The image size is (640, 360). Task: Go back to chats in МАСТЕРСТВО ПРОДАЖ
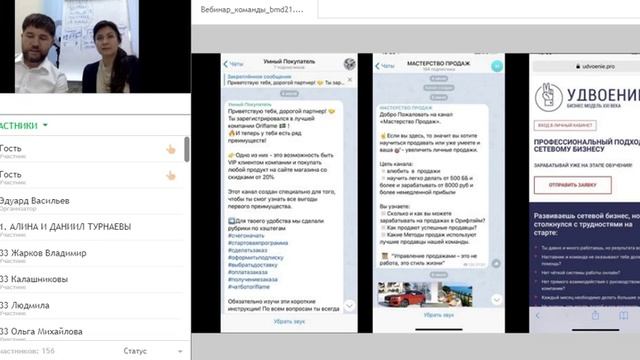point(385,66)
